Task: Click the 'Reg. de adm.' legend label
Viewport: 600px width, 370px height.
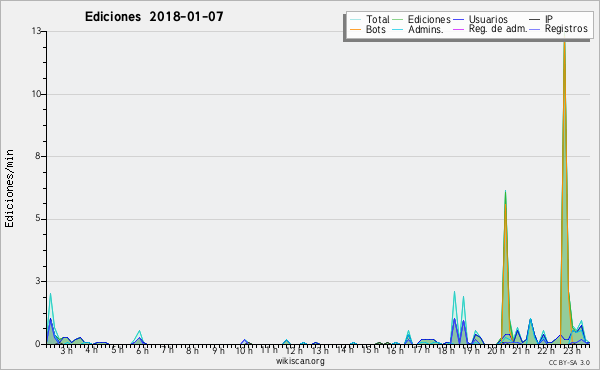Action: [498, 29]
